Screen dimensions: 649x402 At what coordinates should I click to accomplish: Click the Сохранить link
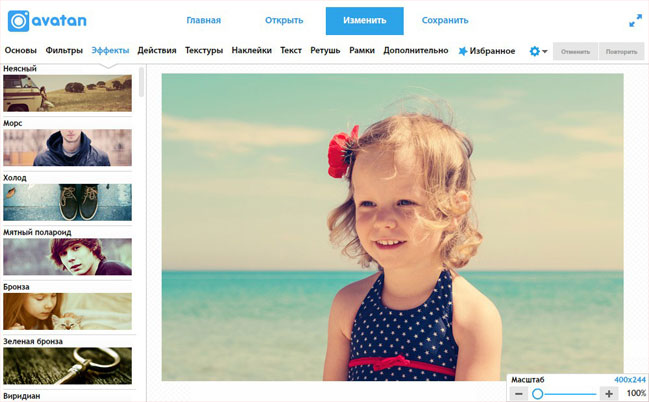[x=445, y=20]
